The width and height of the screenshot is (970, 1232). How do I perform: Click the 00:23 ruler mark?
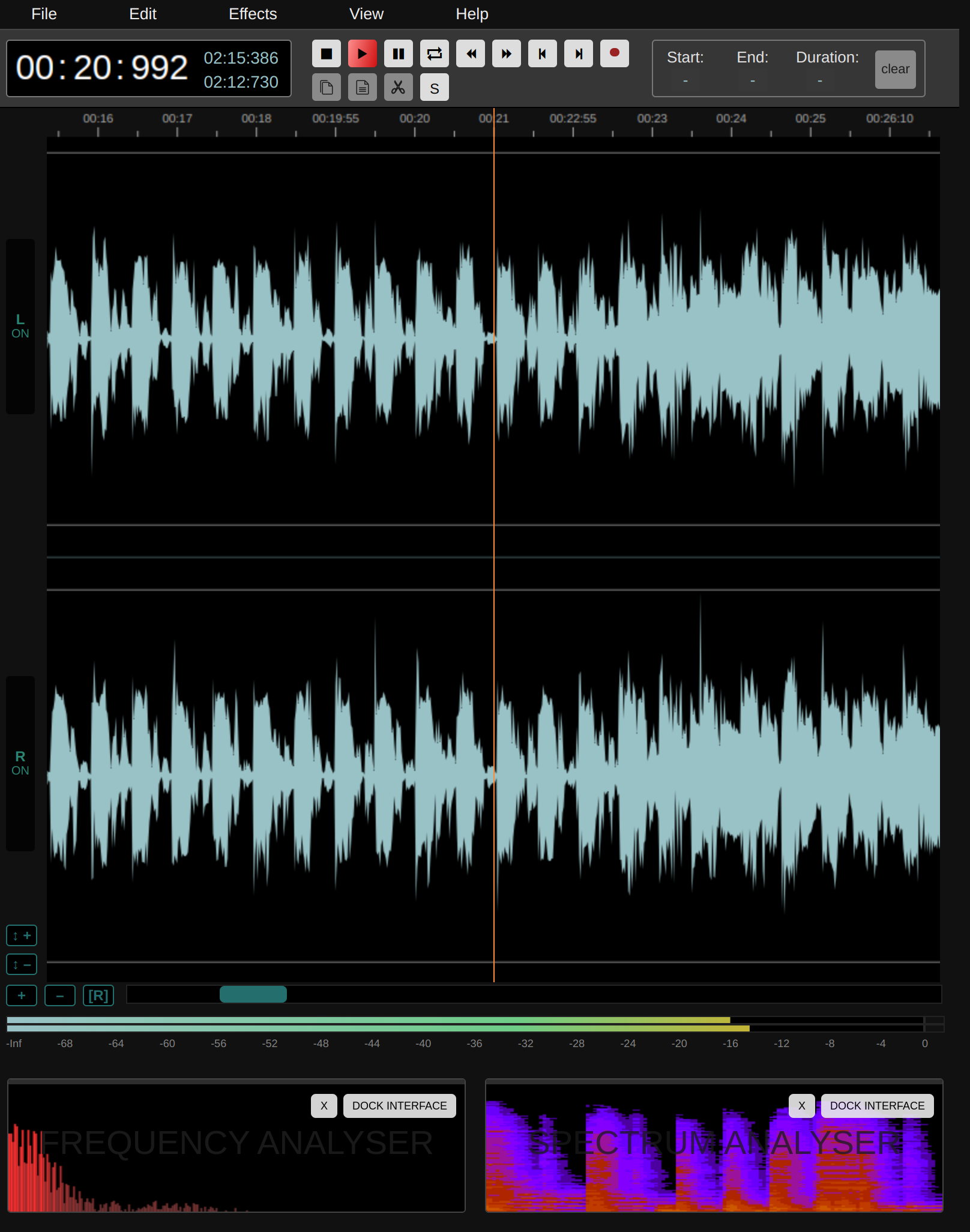click(652, 118)
